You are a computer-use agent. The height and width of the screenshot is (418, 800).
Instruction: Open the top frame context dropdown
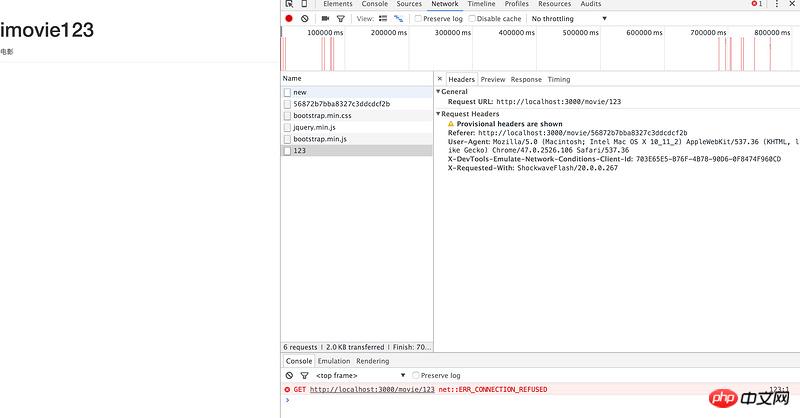pyautogui.click(x=360, y=375)
